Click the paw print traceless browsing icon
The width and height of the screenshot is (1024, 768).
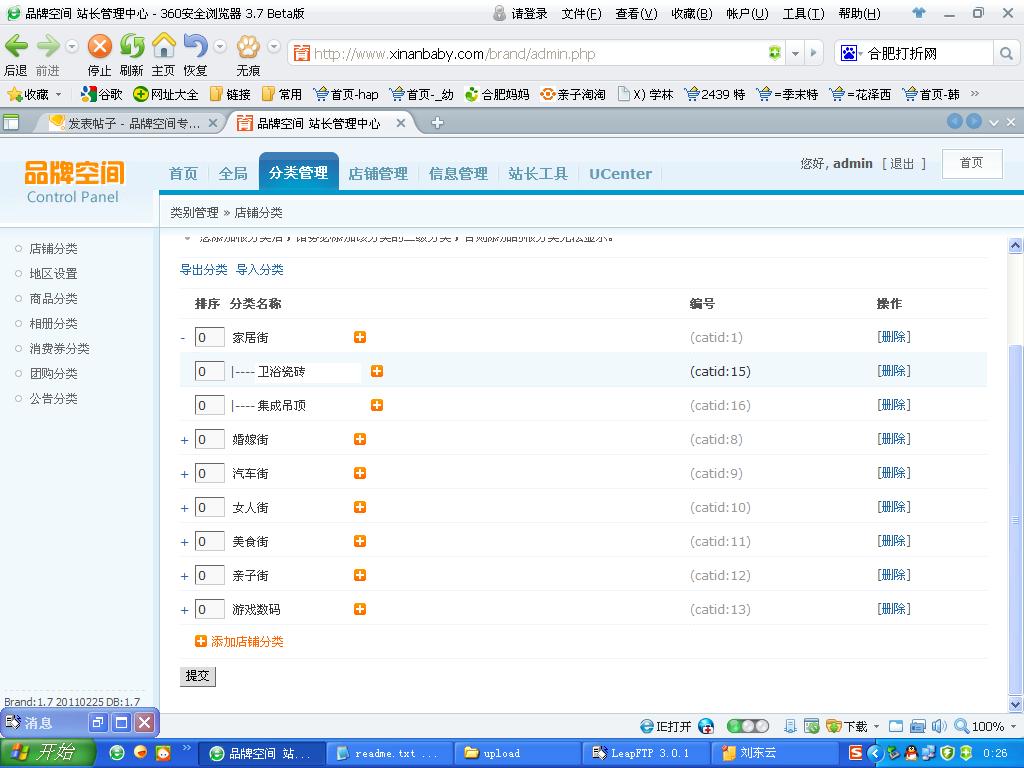tap(248, 46)
